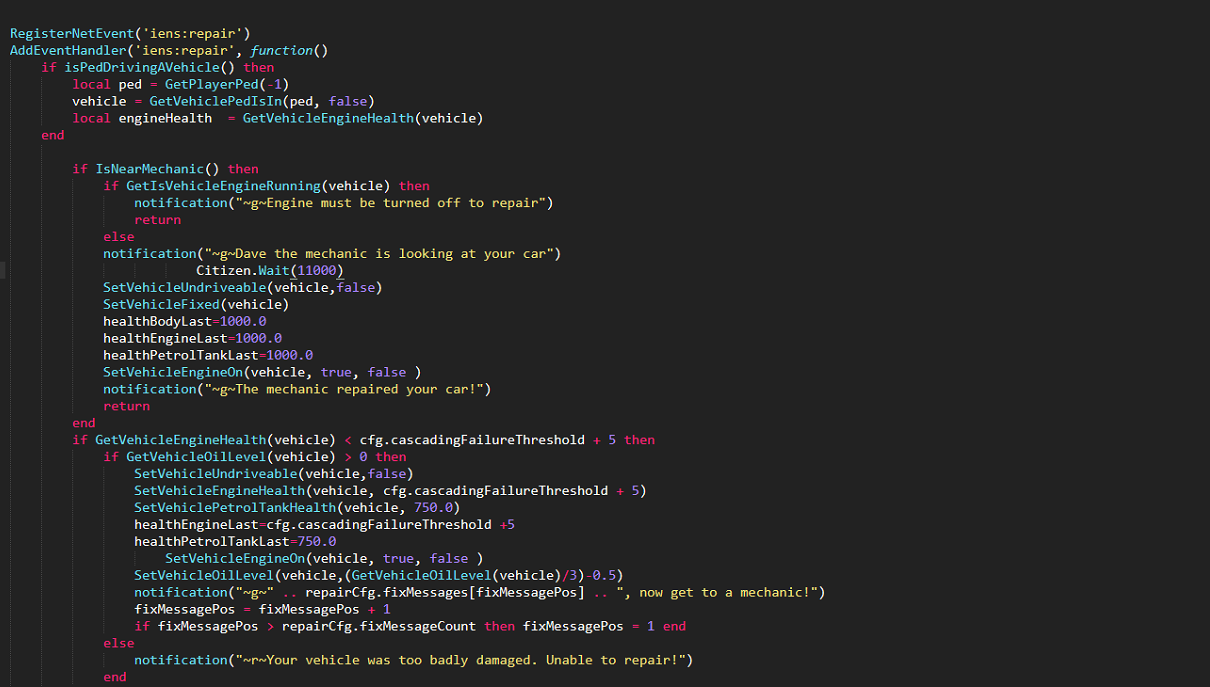Click healthPetrolTankLast=1000.0 assignment
Image resolution: width=1210 pixels, height=687 pixels.
click(208, 355)
